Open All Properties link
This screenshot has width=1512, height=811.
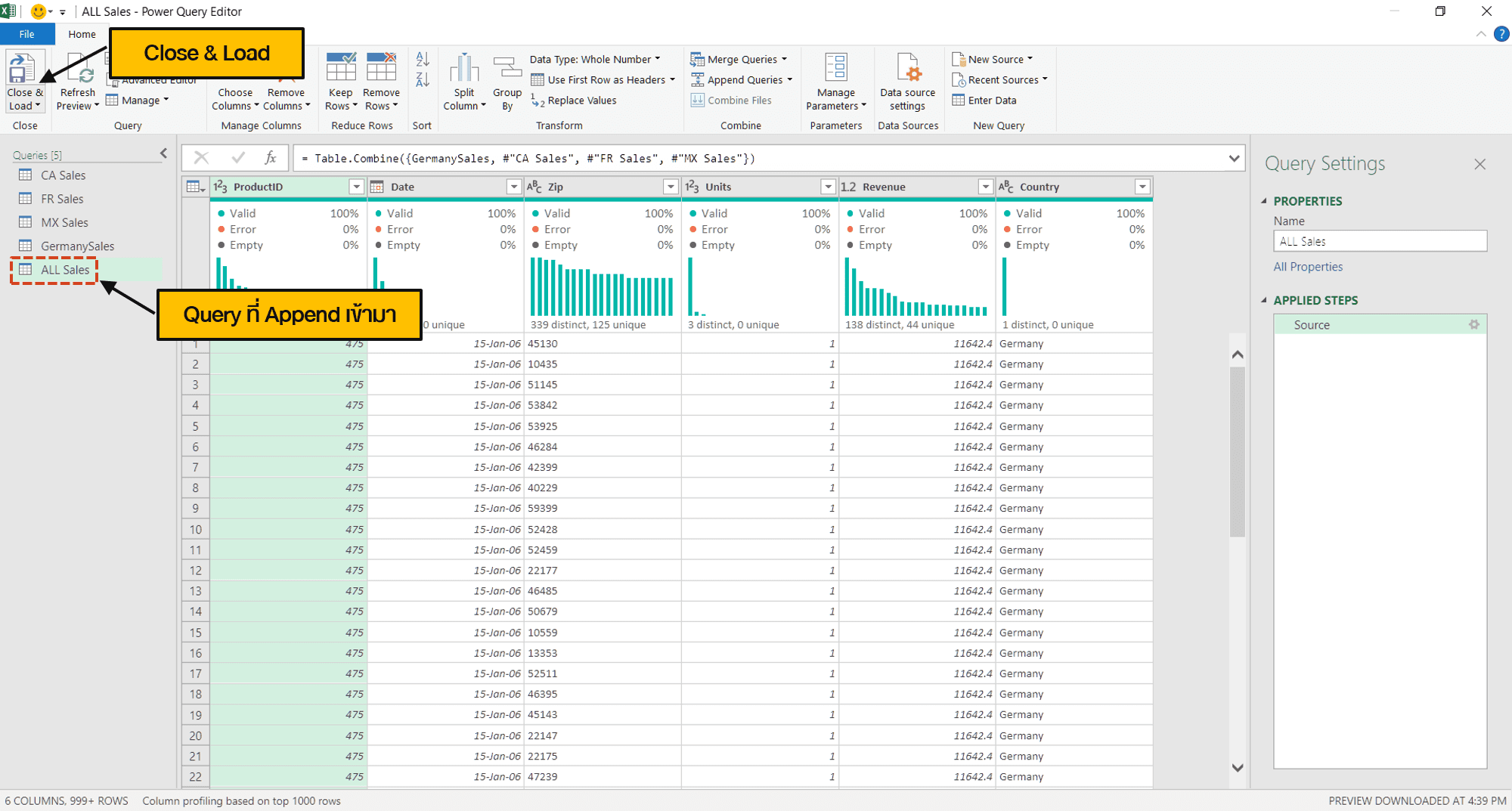(x=1307, y=266)
